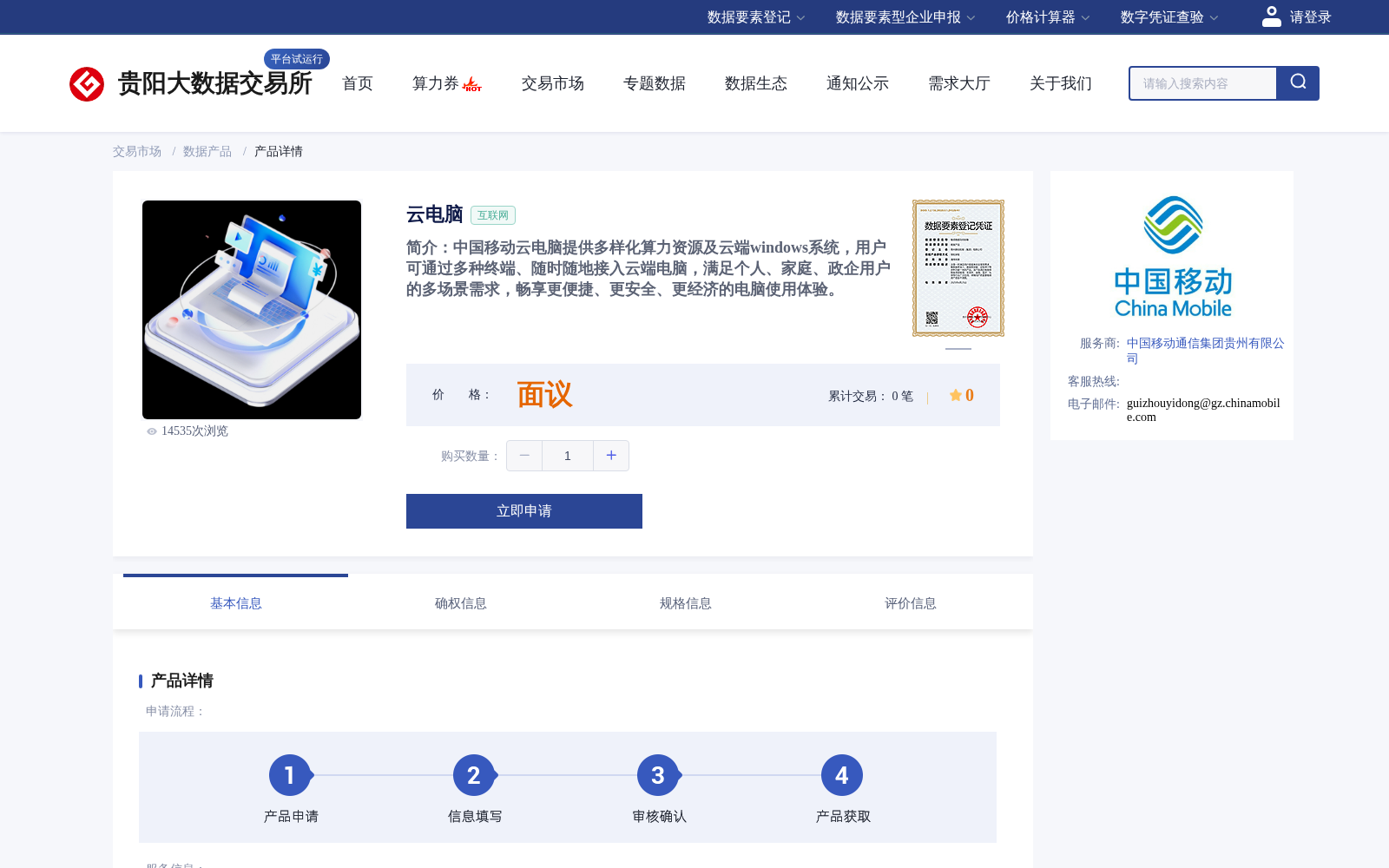Open the 数据生态 nav item
This screenshot has width=1389, height=868.
pos(756,83)
